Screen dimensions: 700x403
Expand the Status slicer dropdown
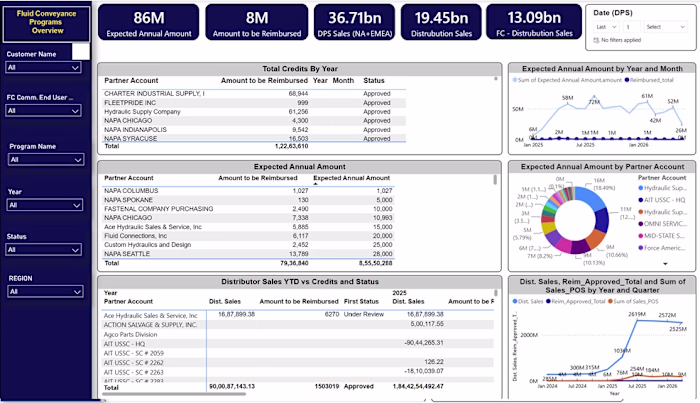pos(44,250)
